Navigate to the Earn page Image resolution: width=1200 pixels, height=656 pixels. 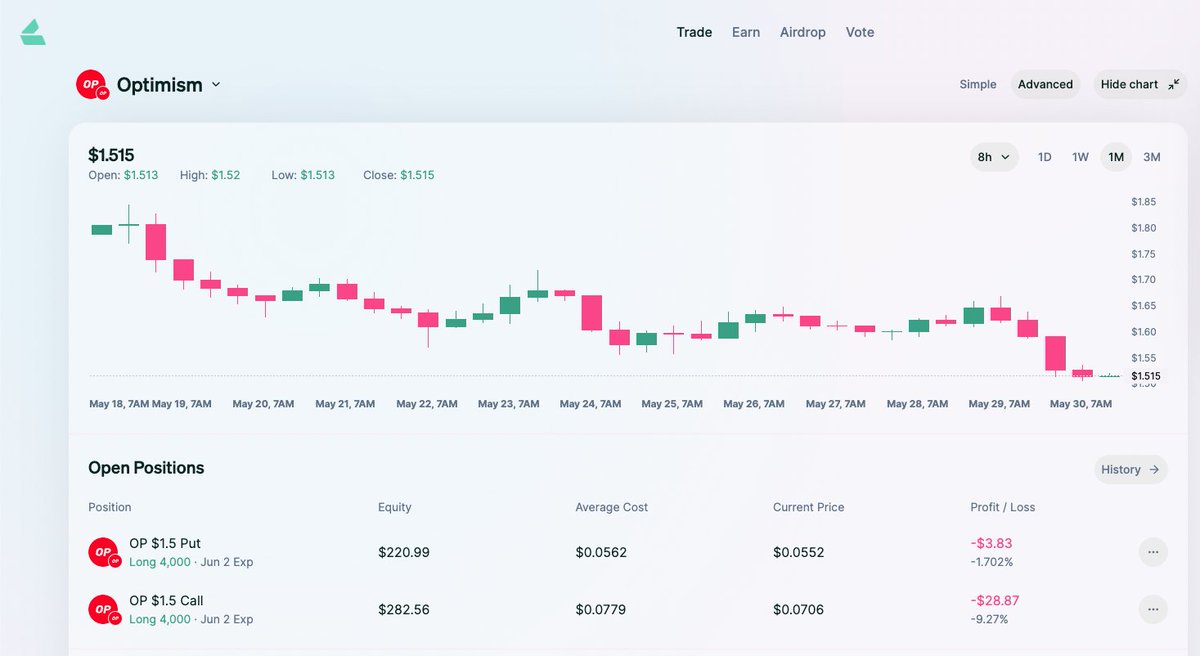[746, 32]
